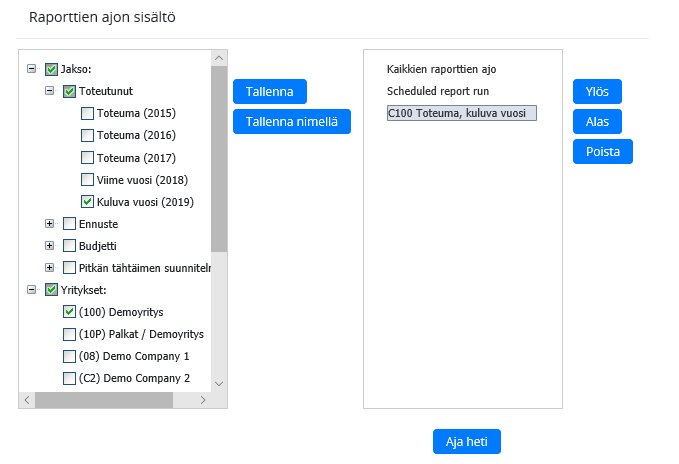
Task: Select the C100 Toteuma, kuluva vuosi item
Action: pos(461,113)
